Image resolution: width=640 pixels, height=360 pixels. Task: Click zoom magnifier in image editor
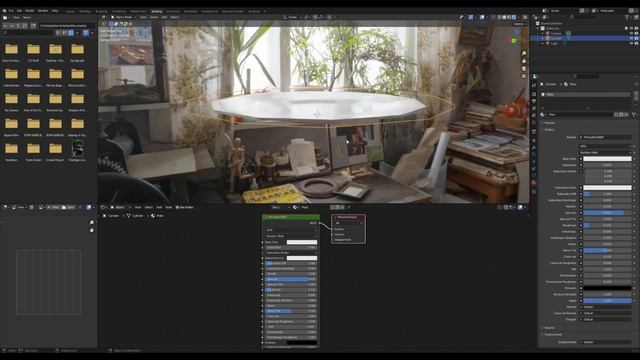tap(91, 222)
